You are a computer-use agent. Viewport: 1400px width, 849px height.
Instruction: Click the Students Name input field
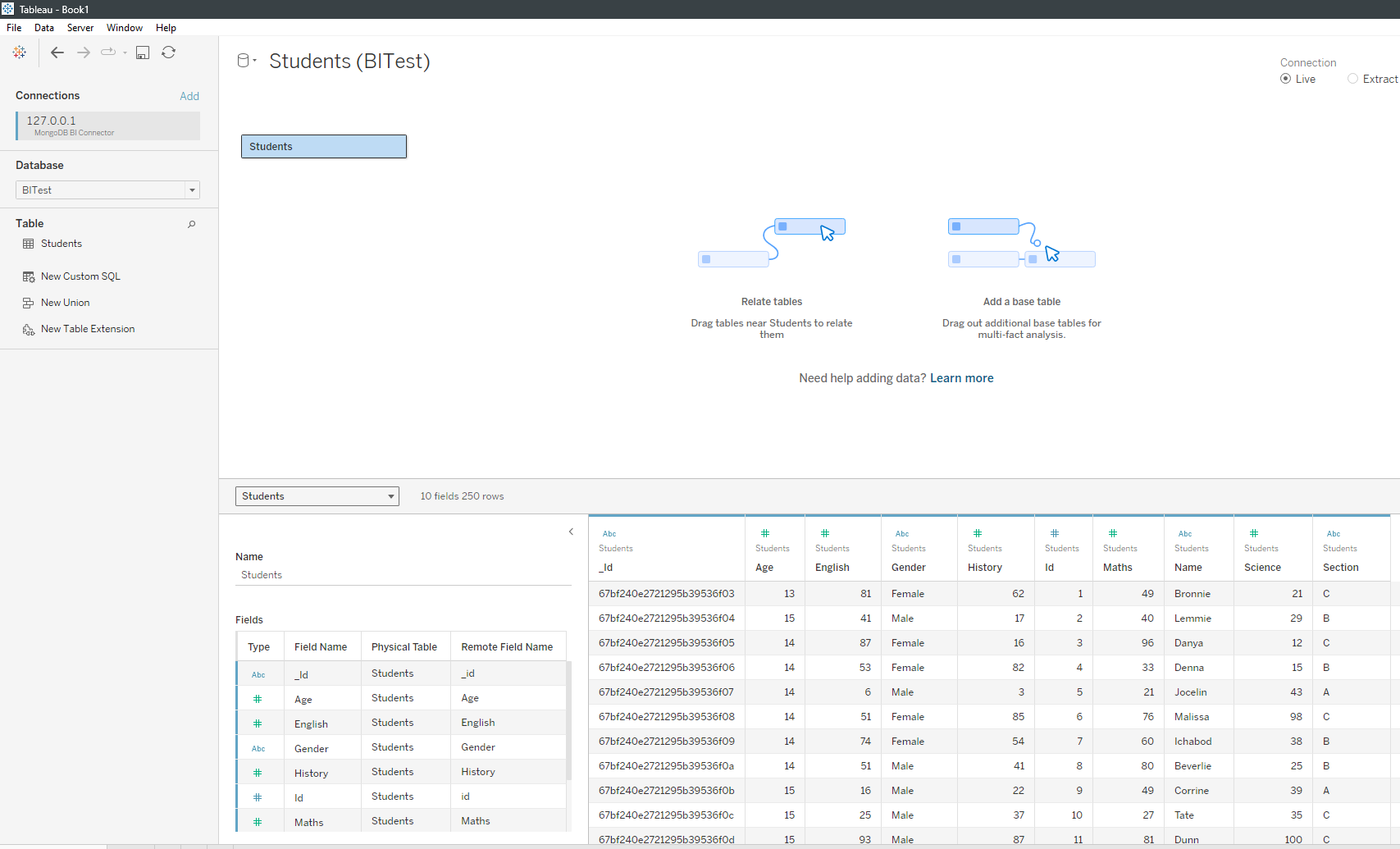click(x=403, y=575)
